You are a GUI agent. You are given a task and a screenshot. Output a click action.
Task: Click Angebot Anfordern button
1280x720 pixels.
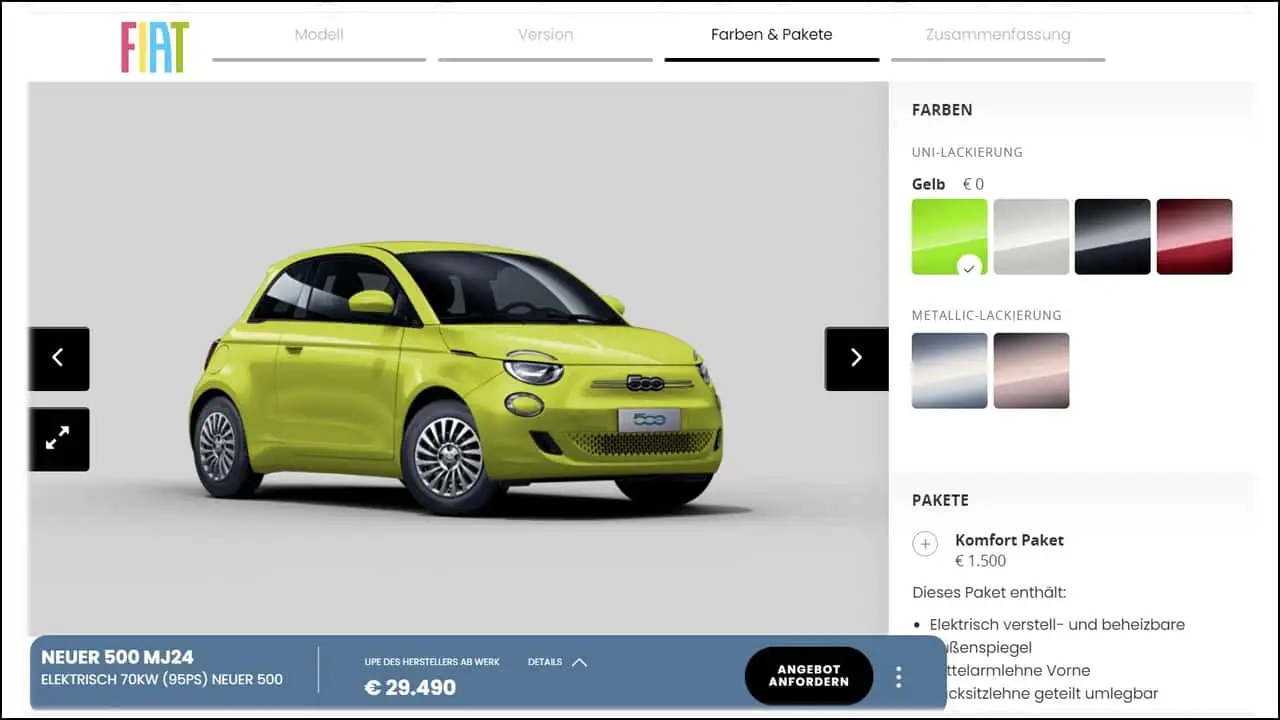click(808, 676)
